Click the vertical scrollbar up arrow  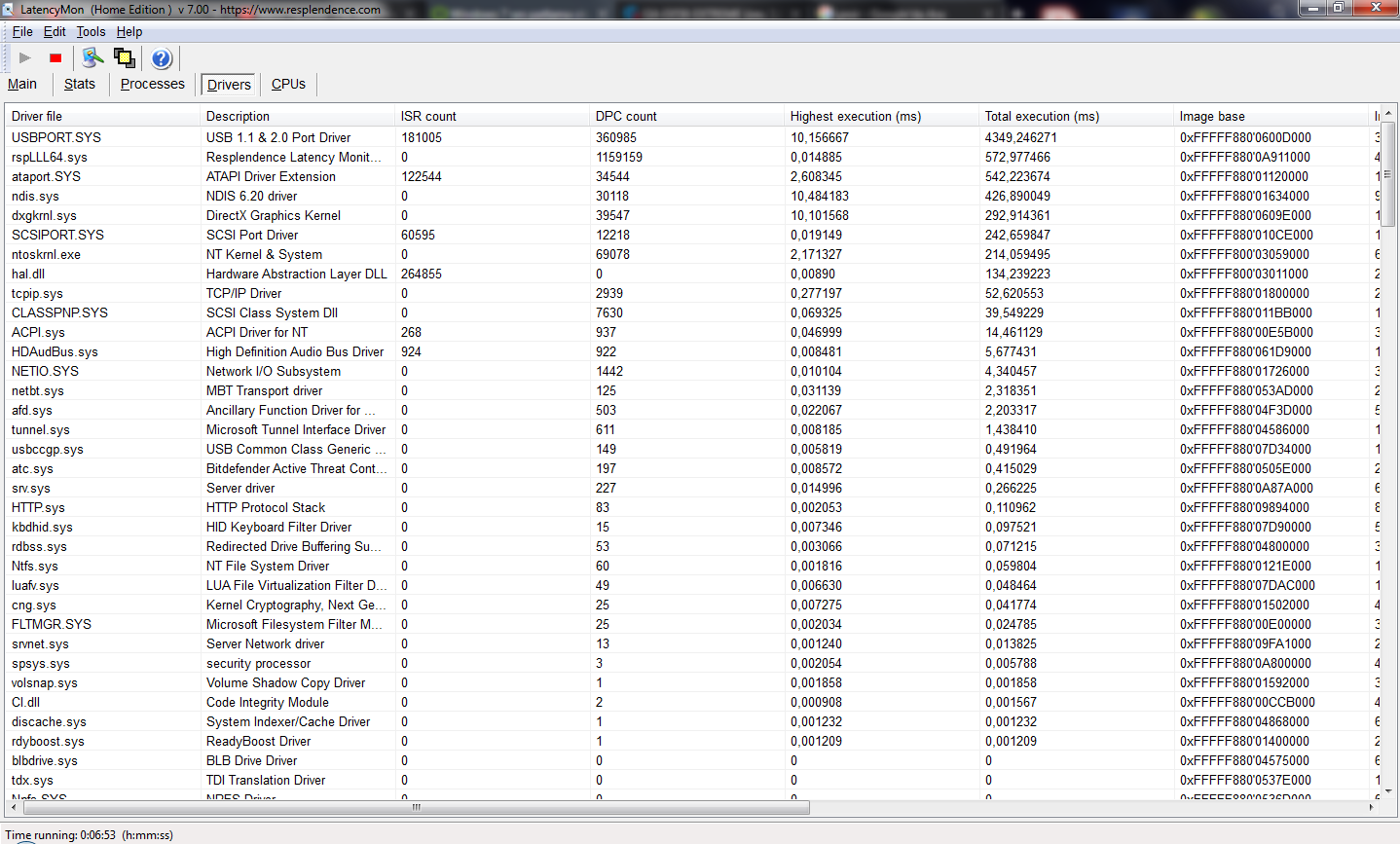click(x=1388, y=113)
